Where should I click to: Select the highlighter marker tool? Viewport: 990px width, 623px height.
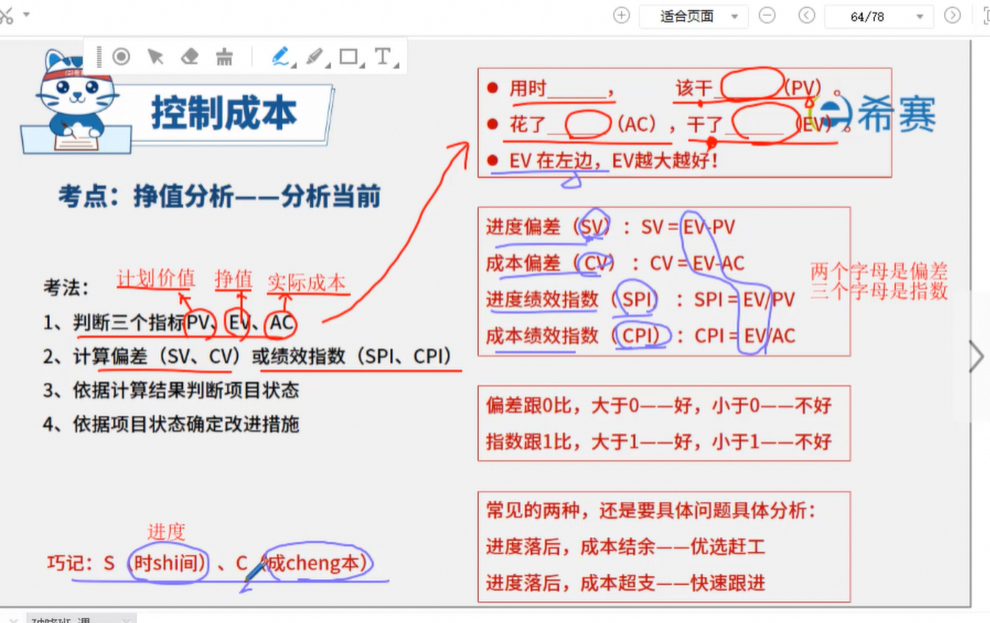[x=314, y=57]
